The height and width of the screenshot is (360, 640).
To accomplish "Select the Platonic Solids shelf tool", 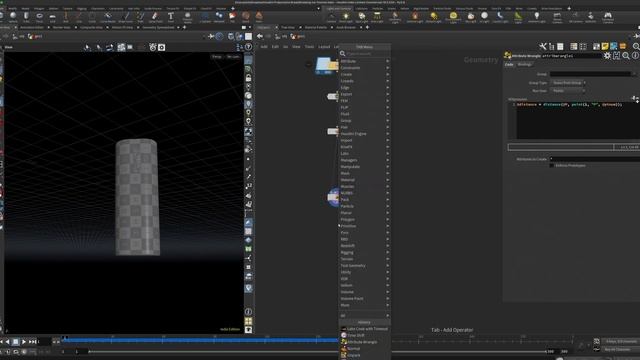I will pyautogui.click(x=187, y=17).
